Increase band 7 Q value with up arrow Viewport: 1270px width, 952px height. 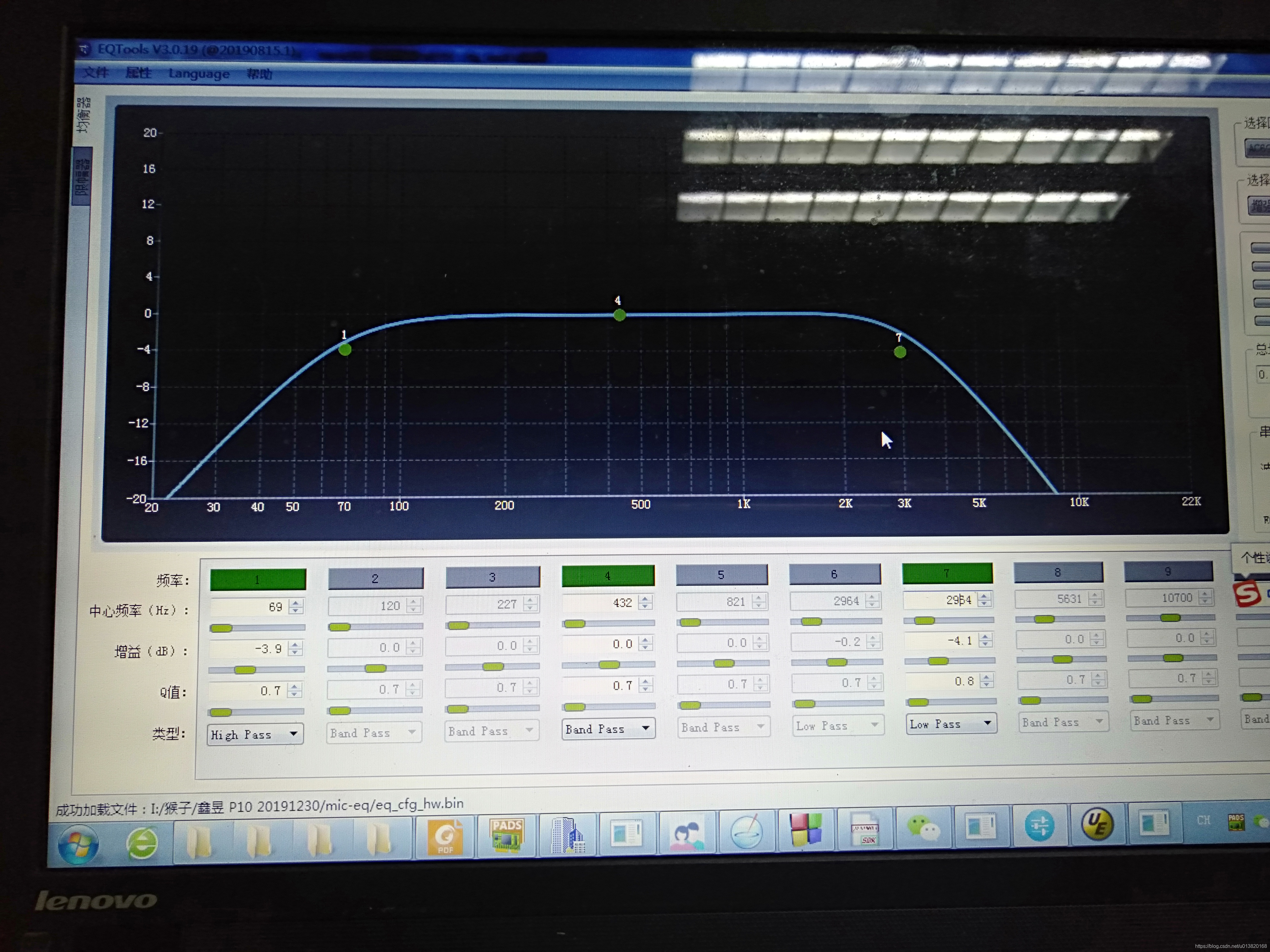tap(986, 677)
